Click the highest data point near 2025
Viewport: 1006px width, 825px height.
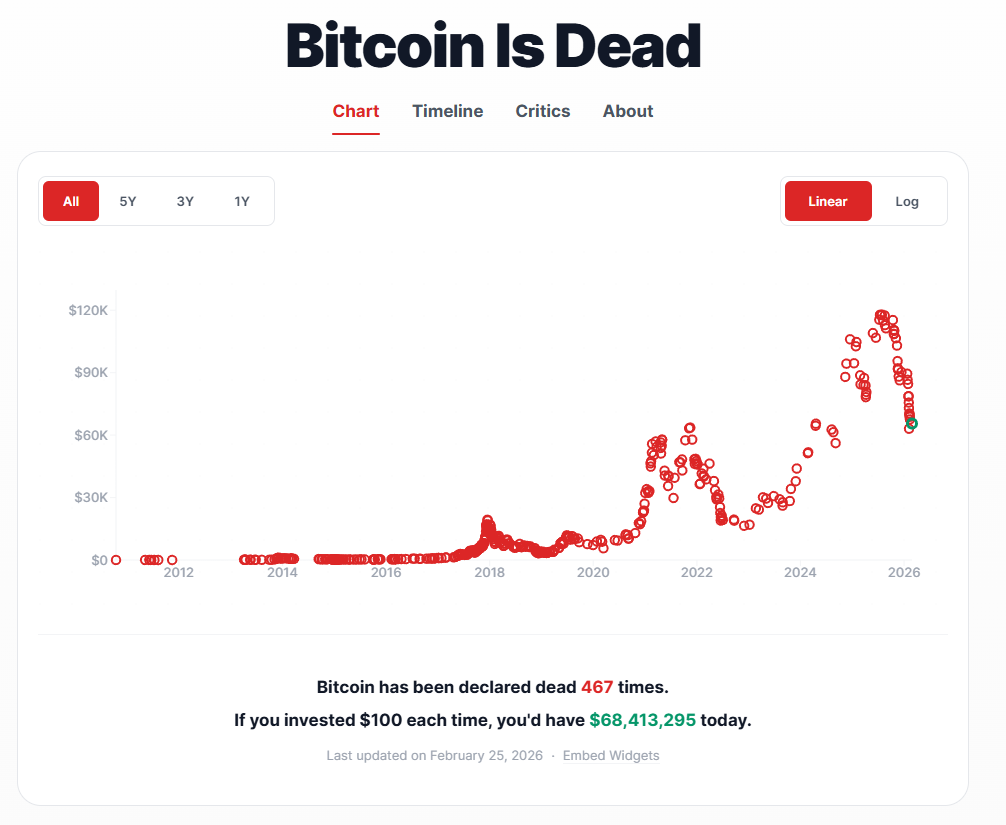click(x=881, y=315)
